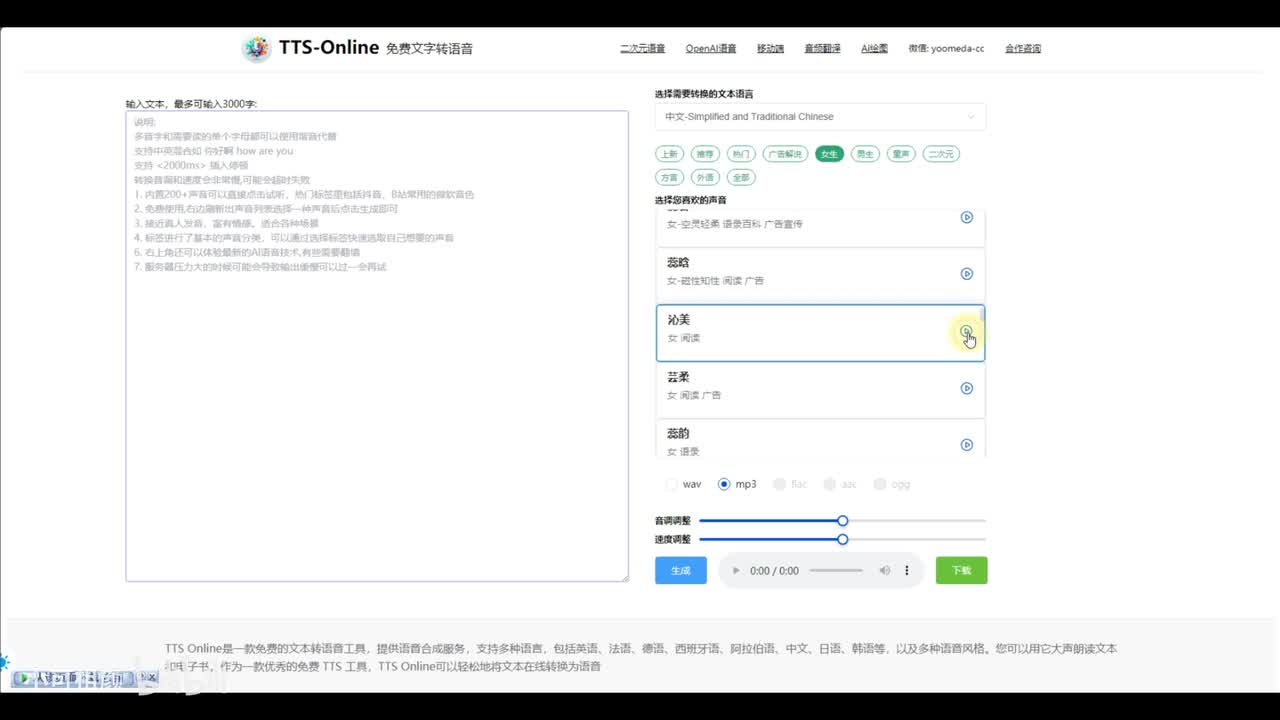The height and width of the screenshot is (720, 1280).
Task: Click the TTS-Online logo icon
Action: pos(257,48)
